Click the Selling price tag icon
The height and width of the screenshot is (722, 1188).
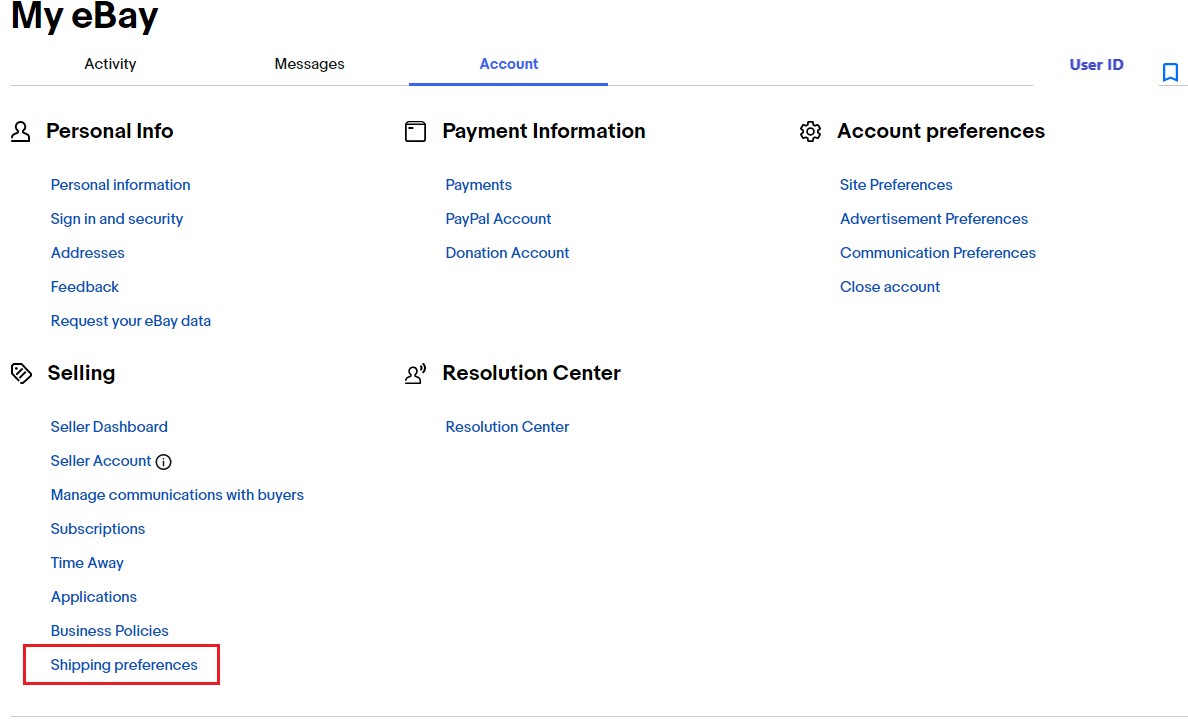(21, 374)
